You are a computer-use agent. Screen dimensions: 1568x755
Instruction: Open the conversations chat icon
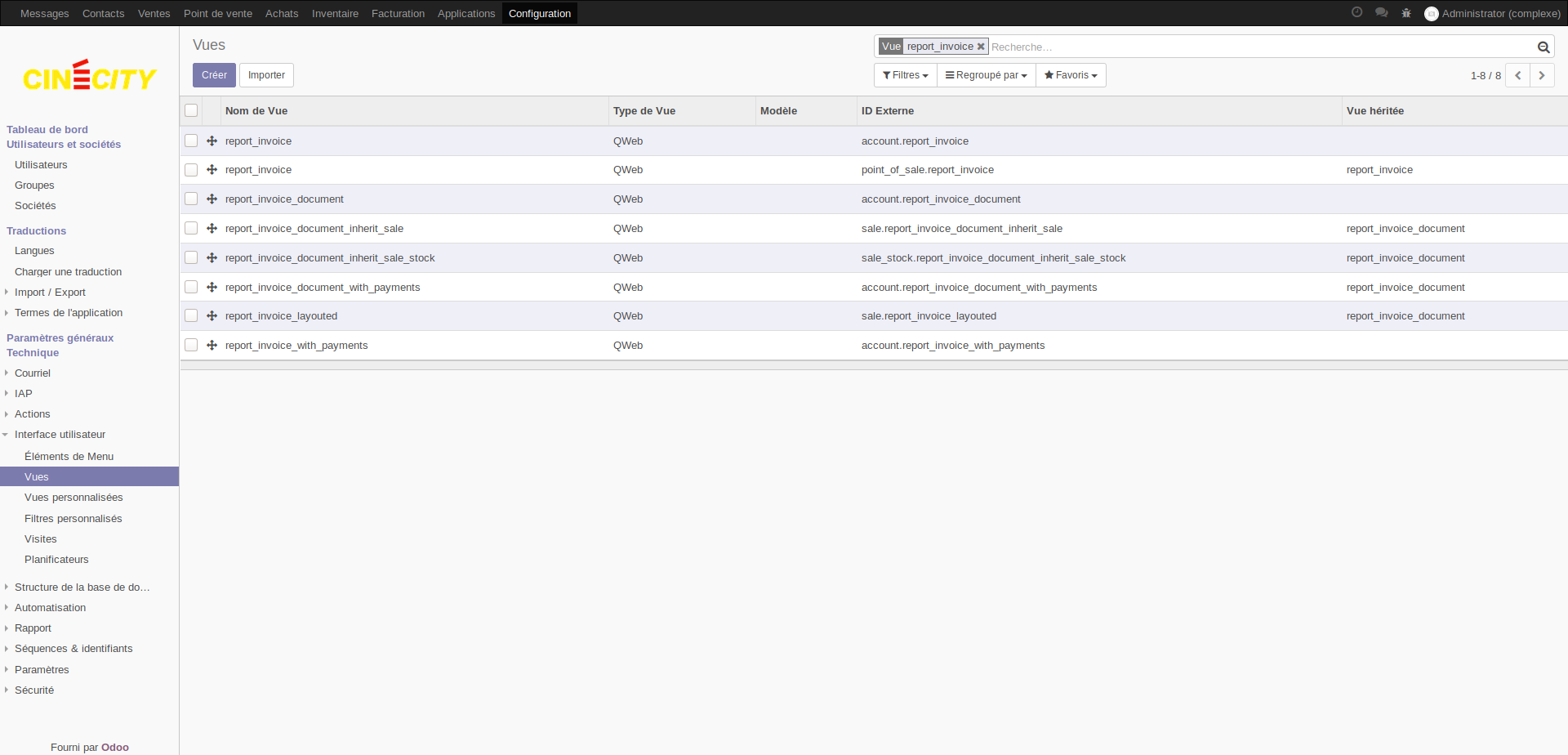tap(1381, 12)
